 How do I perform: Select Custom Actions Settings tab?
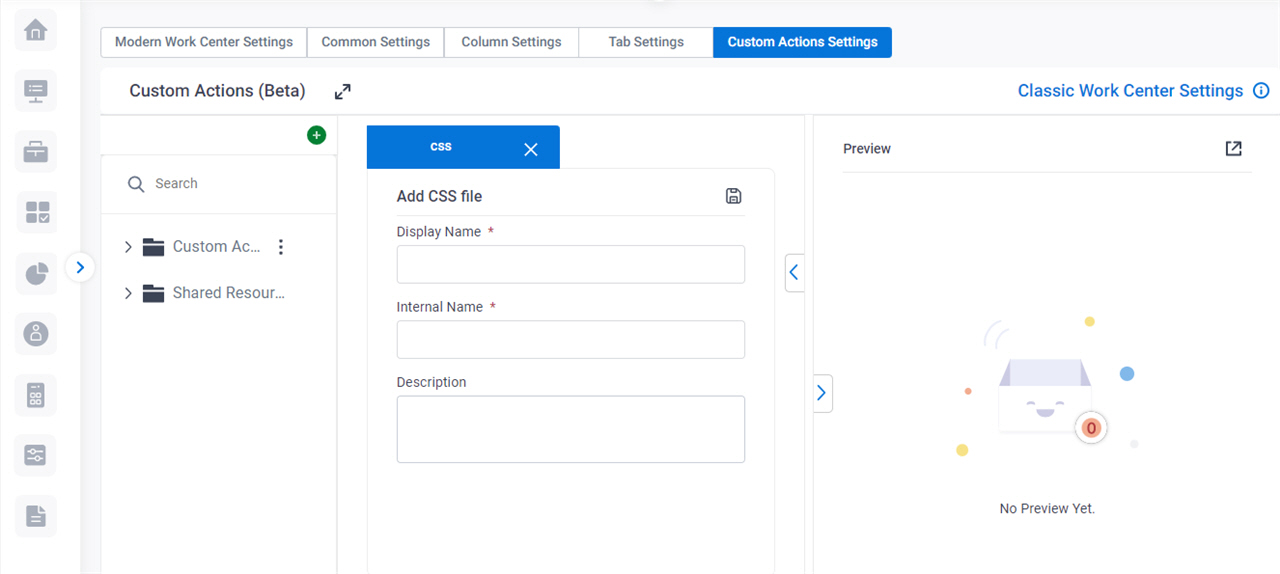(x=803, y=42)
